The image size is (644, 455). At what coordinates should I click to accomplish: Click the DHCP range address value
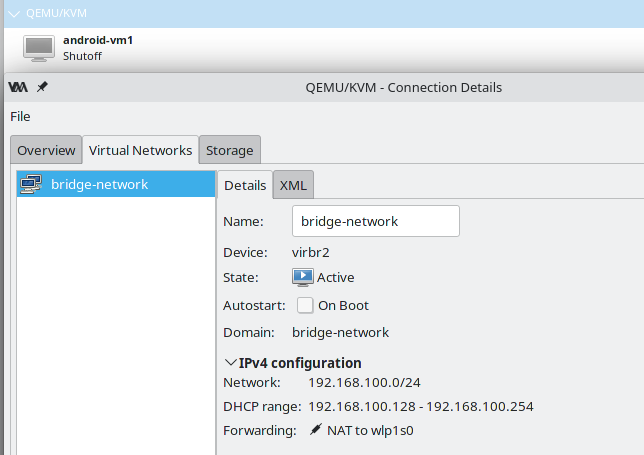[418, 406]
